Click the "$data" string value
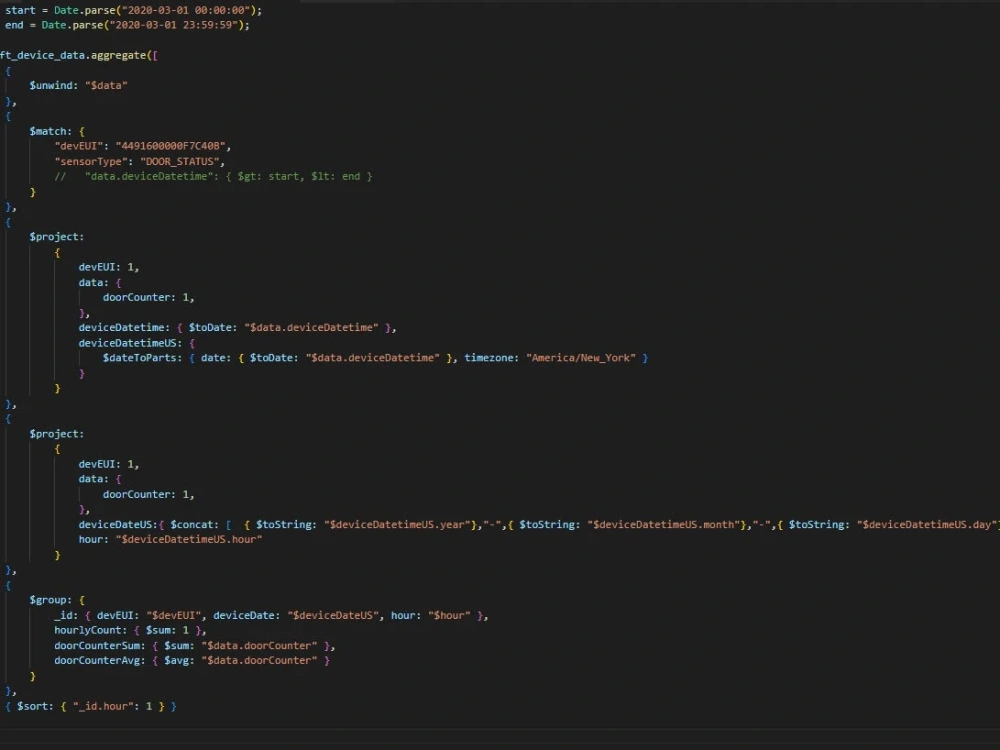The width and height of the screenshot is (1000, 750). click(106, 85)
